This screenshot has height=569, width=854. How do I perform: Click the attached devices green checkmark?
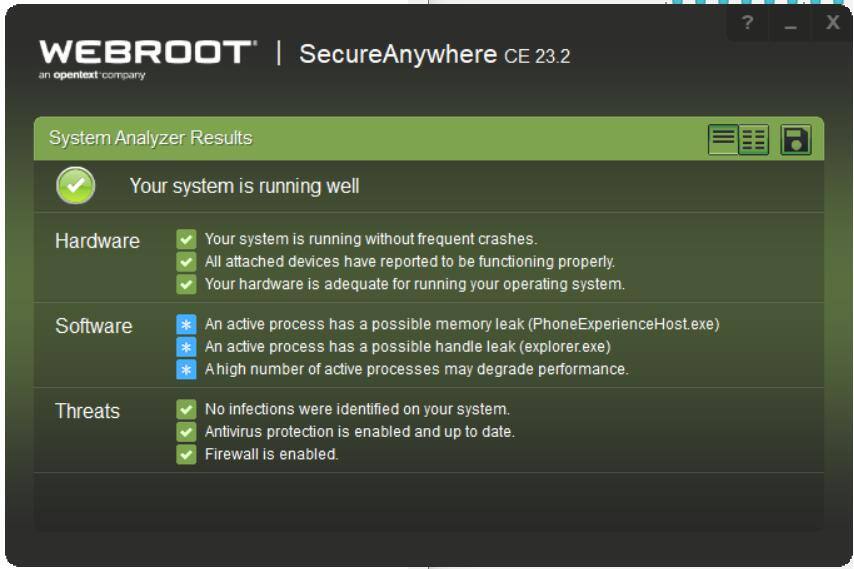186,261
